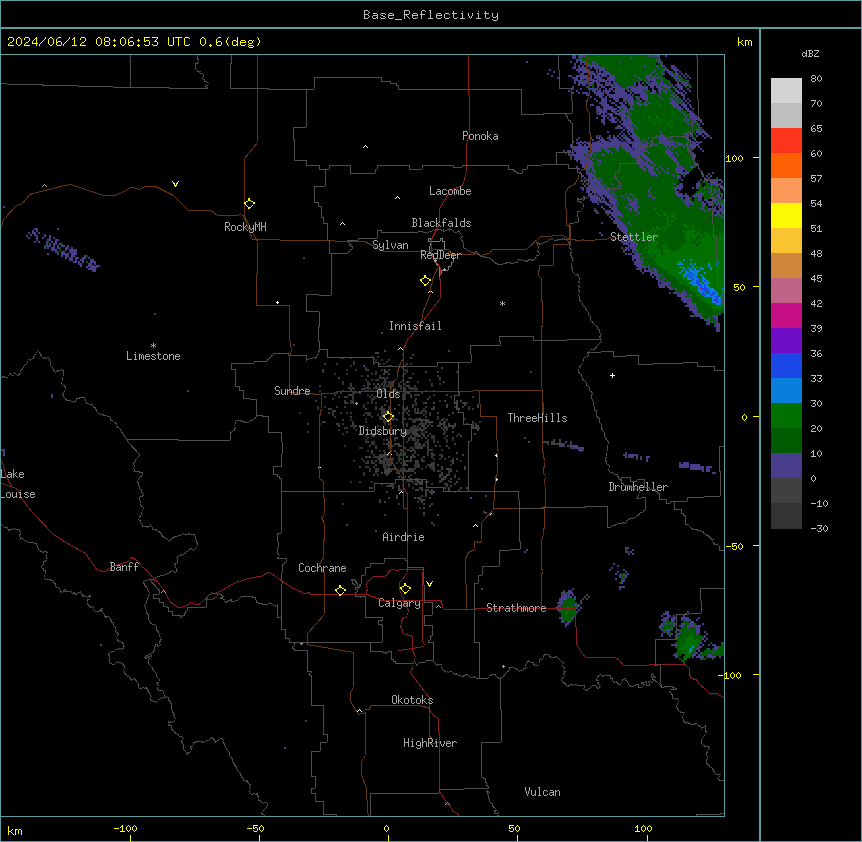Click the Okotoks label
The width and height of the screenshot is (862, 842).
(x=412, y=700)
